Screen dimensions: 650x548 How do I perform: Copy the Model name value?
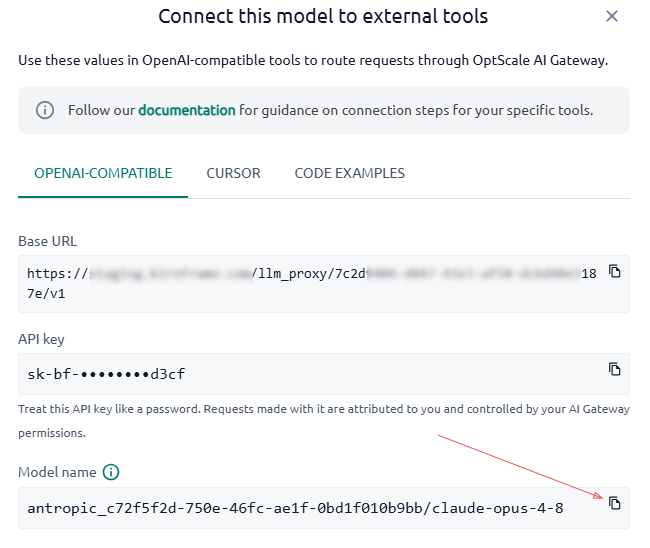tap(614, 503)
